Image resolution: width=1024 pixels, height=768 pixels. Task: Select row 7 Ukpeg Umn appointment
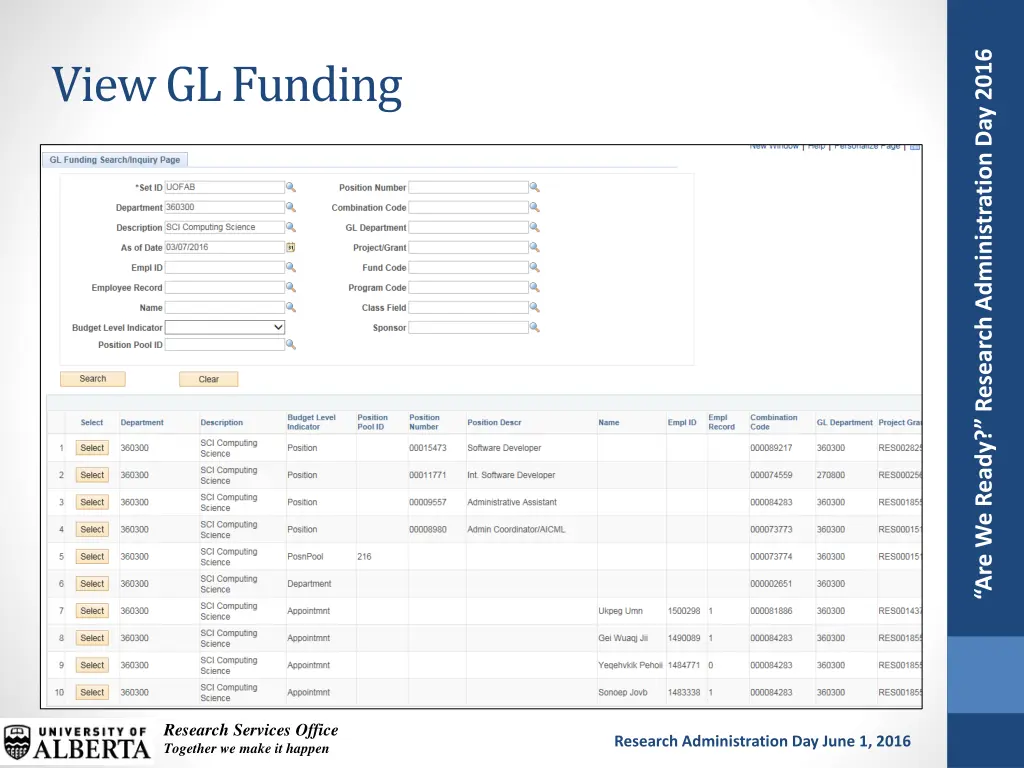[92, 611]
